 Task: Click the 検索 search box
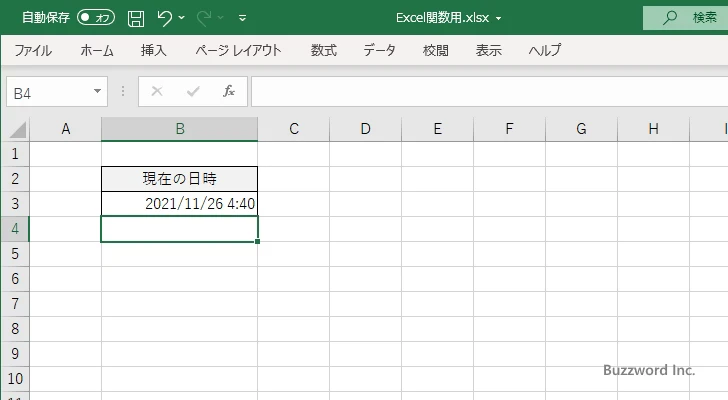685,18
